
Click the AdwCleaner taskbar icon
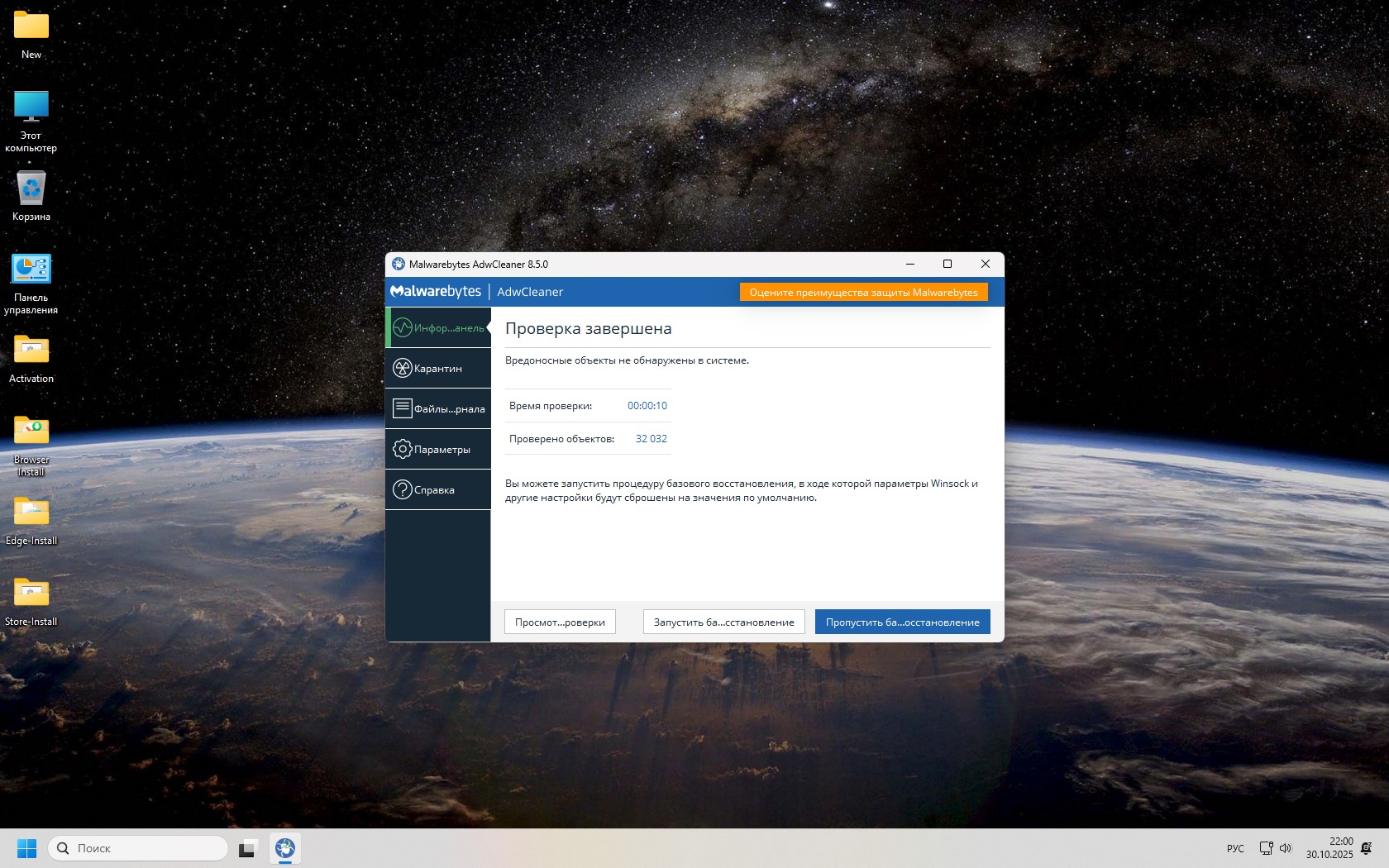click(x=285, y=848)
